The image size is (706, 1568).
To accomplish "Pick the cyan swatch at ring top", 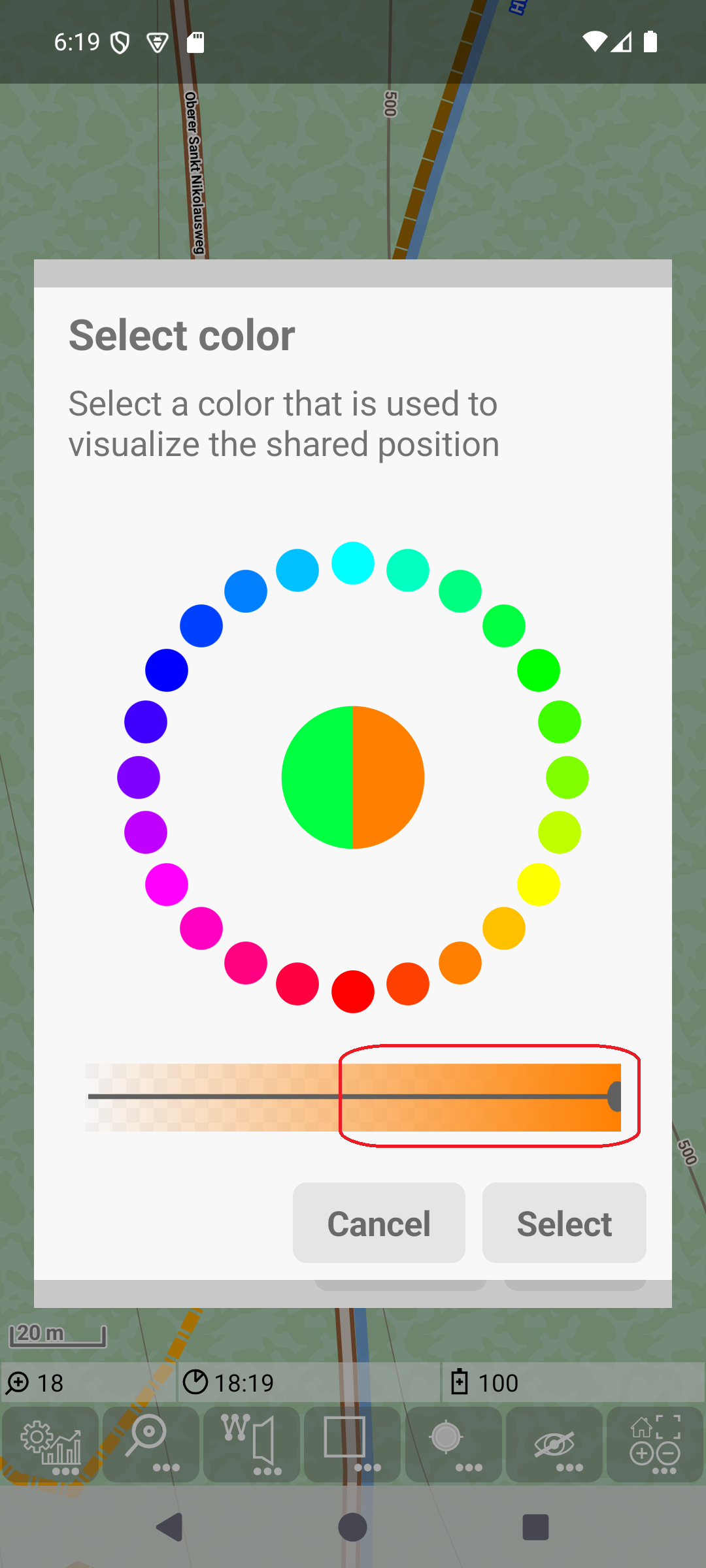I will coord(353,563).
